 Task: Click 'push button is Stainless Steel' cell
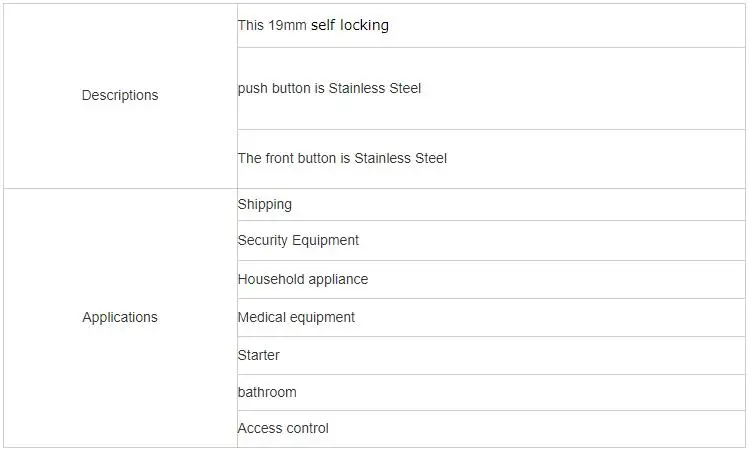[x=491, y=88]
